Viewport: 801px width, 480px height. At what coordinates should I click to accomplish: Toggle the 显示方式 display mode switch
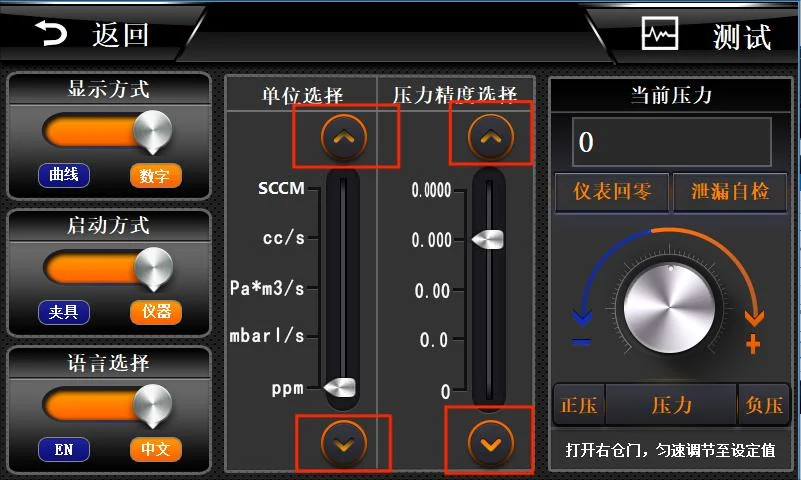point(108,133)
